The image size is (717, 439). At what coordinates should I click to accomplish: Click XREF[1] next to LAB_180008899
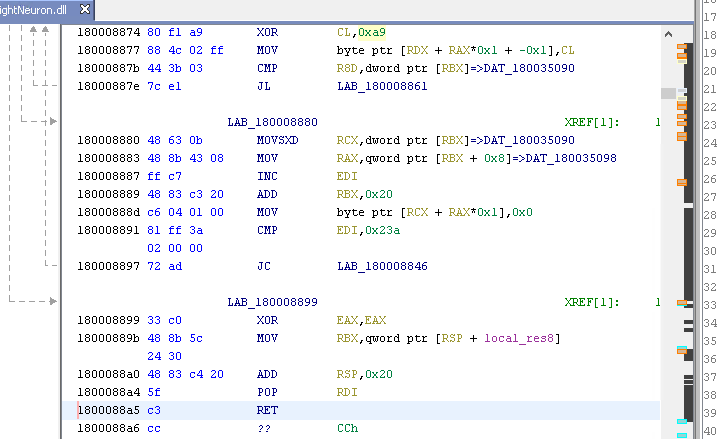592,302
